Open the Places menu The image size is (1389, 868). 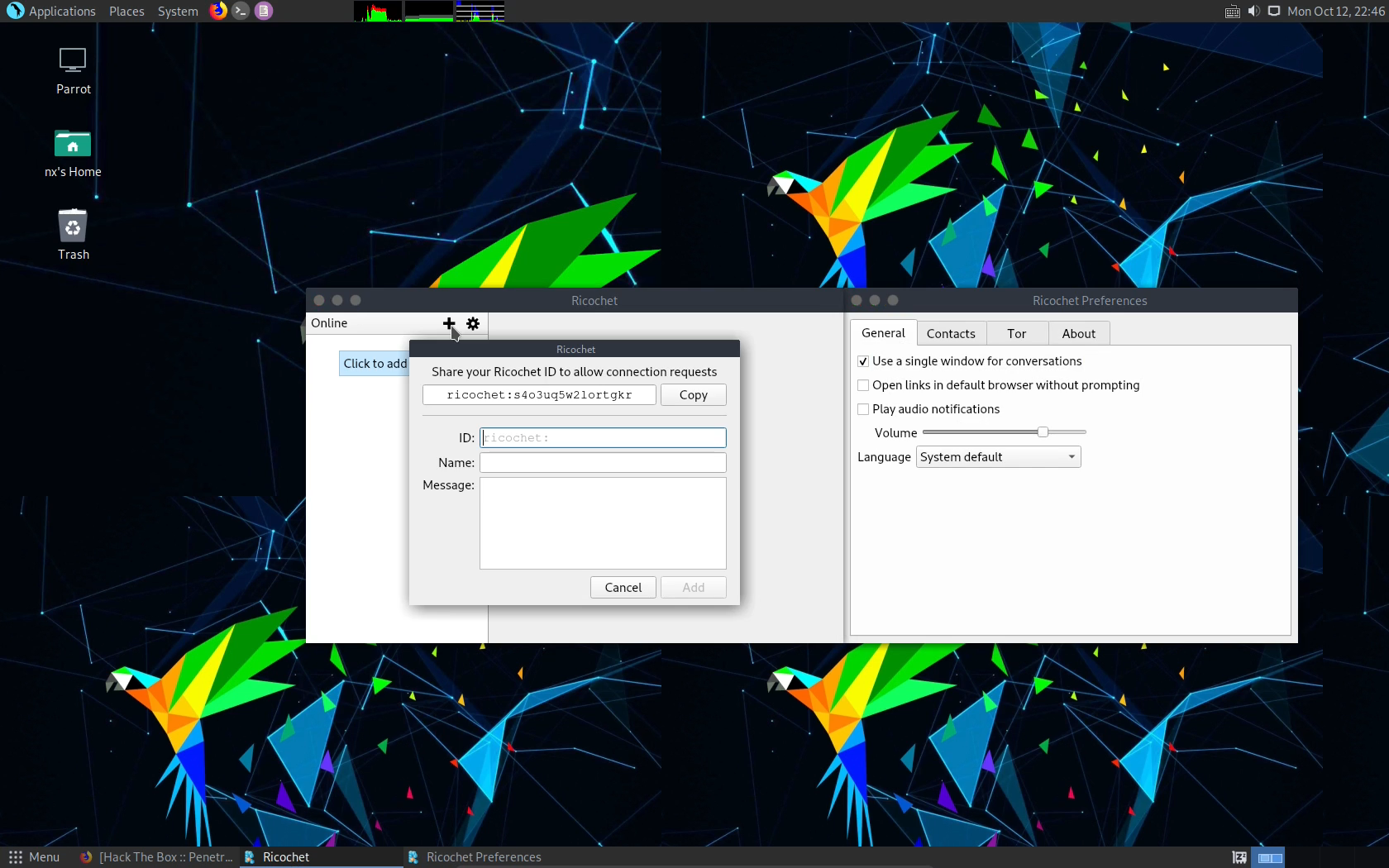(126, 11)
